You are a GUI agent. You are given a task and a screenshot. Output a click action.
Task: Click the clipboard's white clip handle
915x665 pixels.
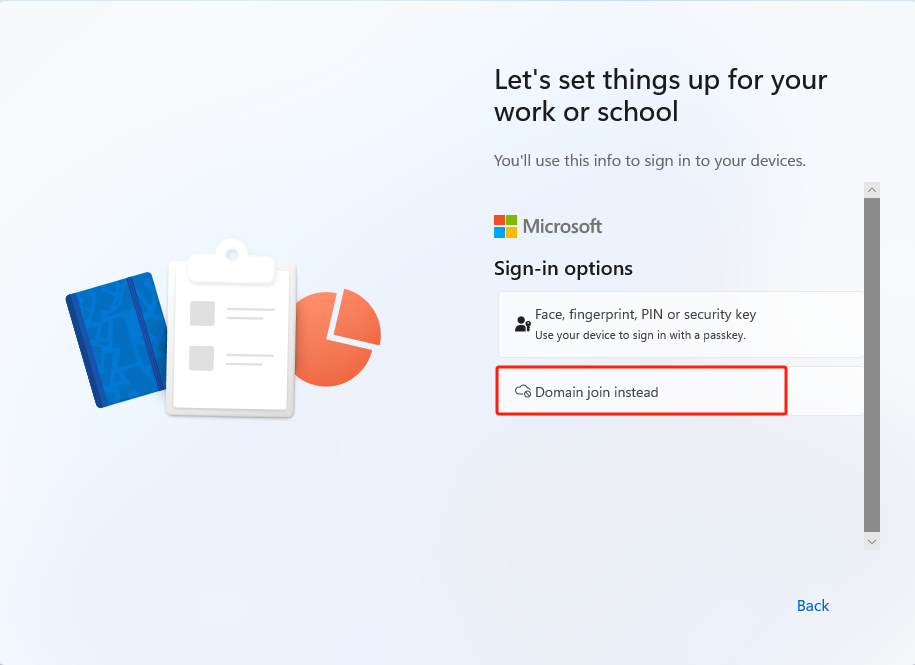point(232,261)
